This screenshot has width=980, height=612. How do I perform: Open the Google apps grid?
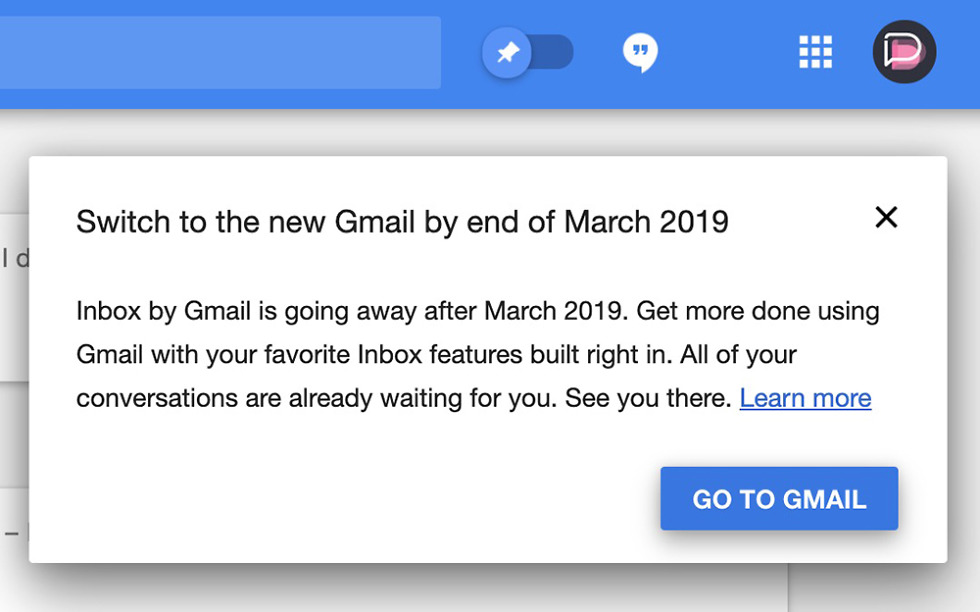[815, 52]
